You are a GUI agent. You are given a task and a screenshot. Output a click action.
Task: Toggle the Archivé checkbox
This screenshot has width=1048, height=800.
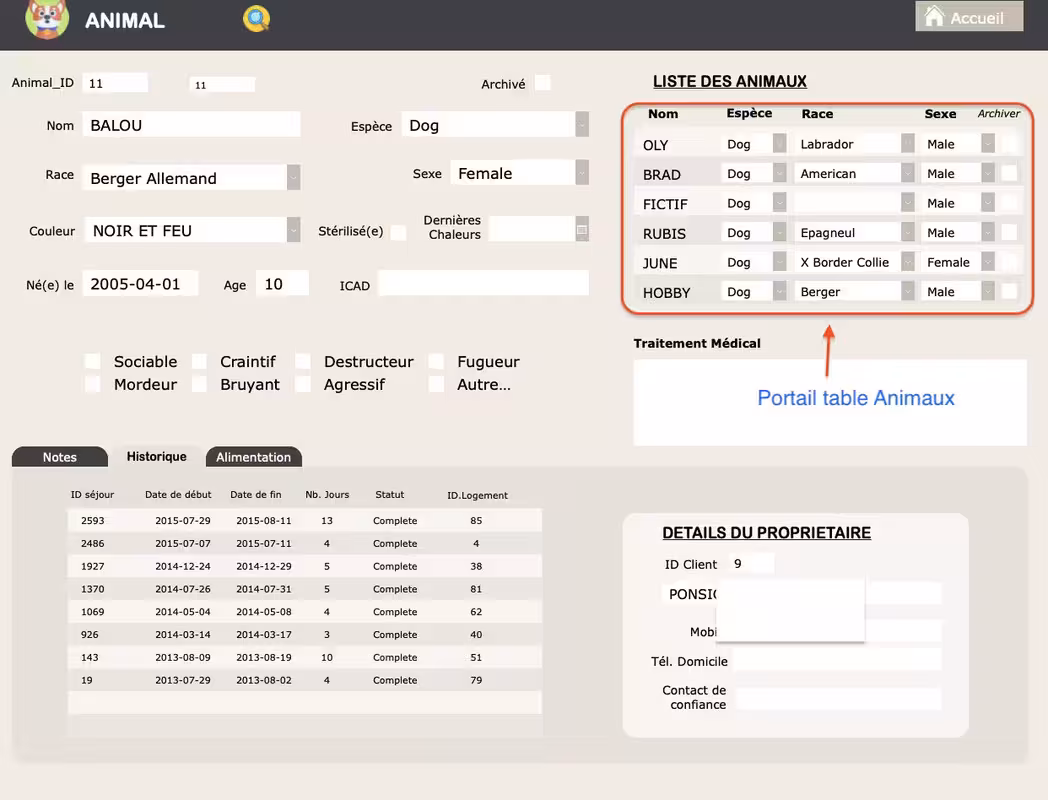click(x=543, y=83)
